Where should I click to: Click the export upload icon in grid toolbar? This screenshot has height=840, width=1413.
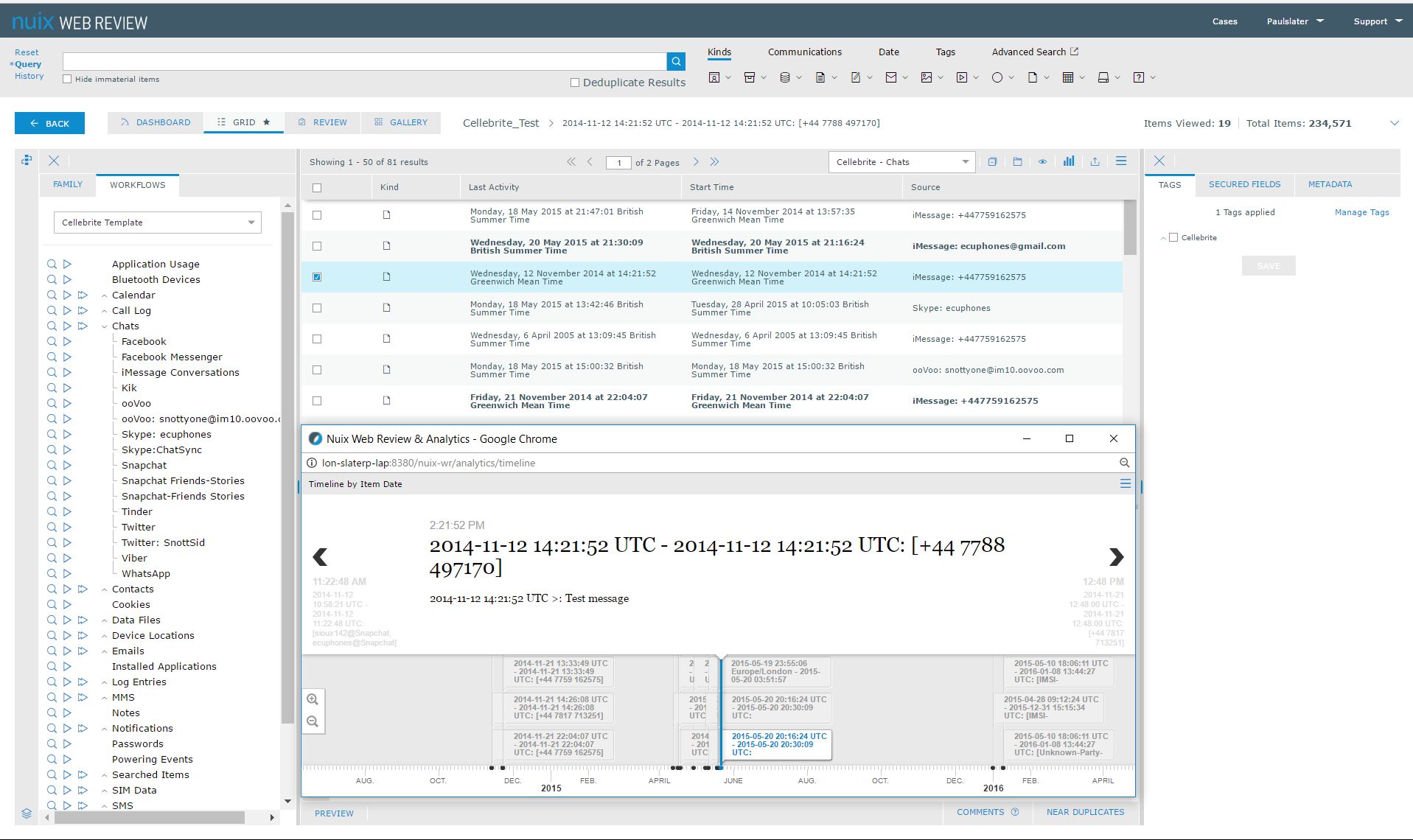point(1095,161)
